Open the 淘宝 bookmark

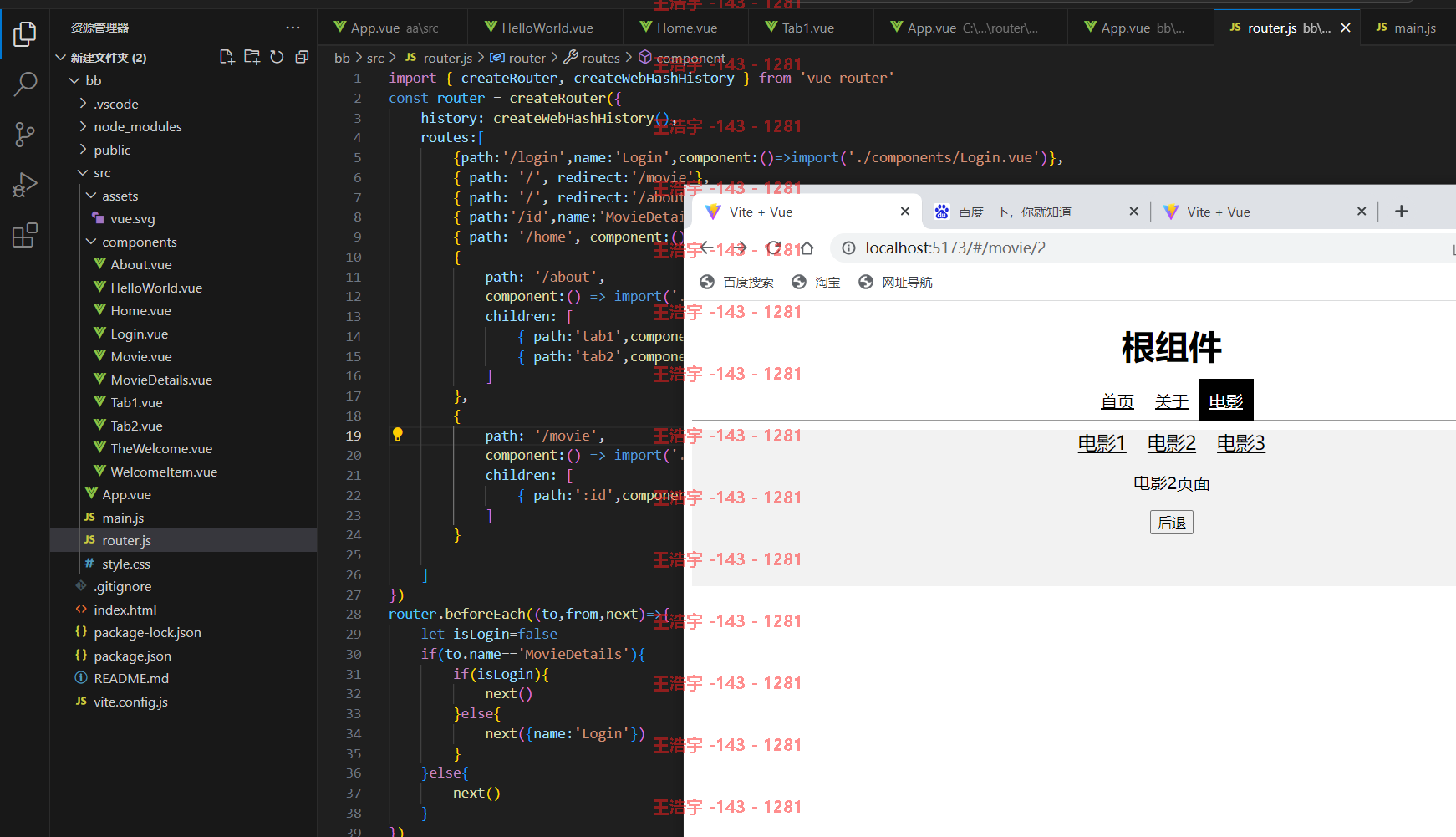pos(816,283)
